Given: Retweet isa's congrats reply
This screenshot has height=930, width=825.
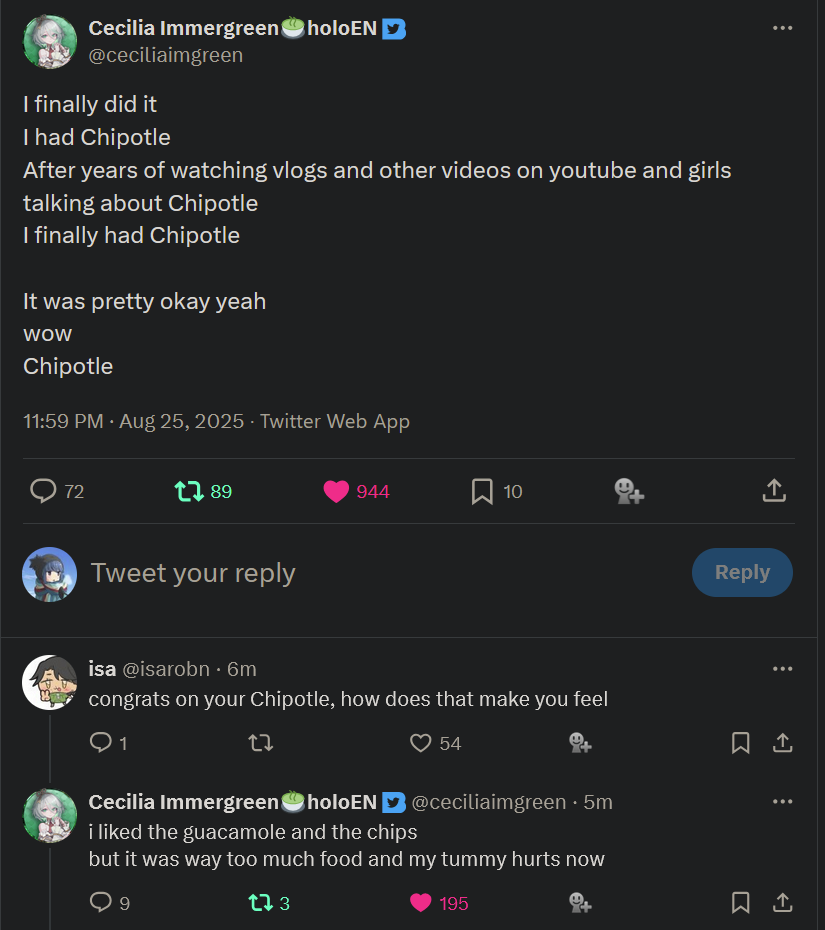Looking at the screenshot, I should (x=260, y=743).
